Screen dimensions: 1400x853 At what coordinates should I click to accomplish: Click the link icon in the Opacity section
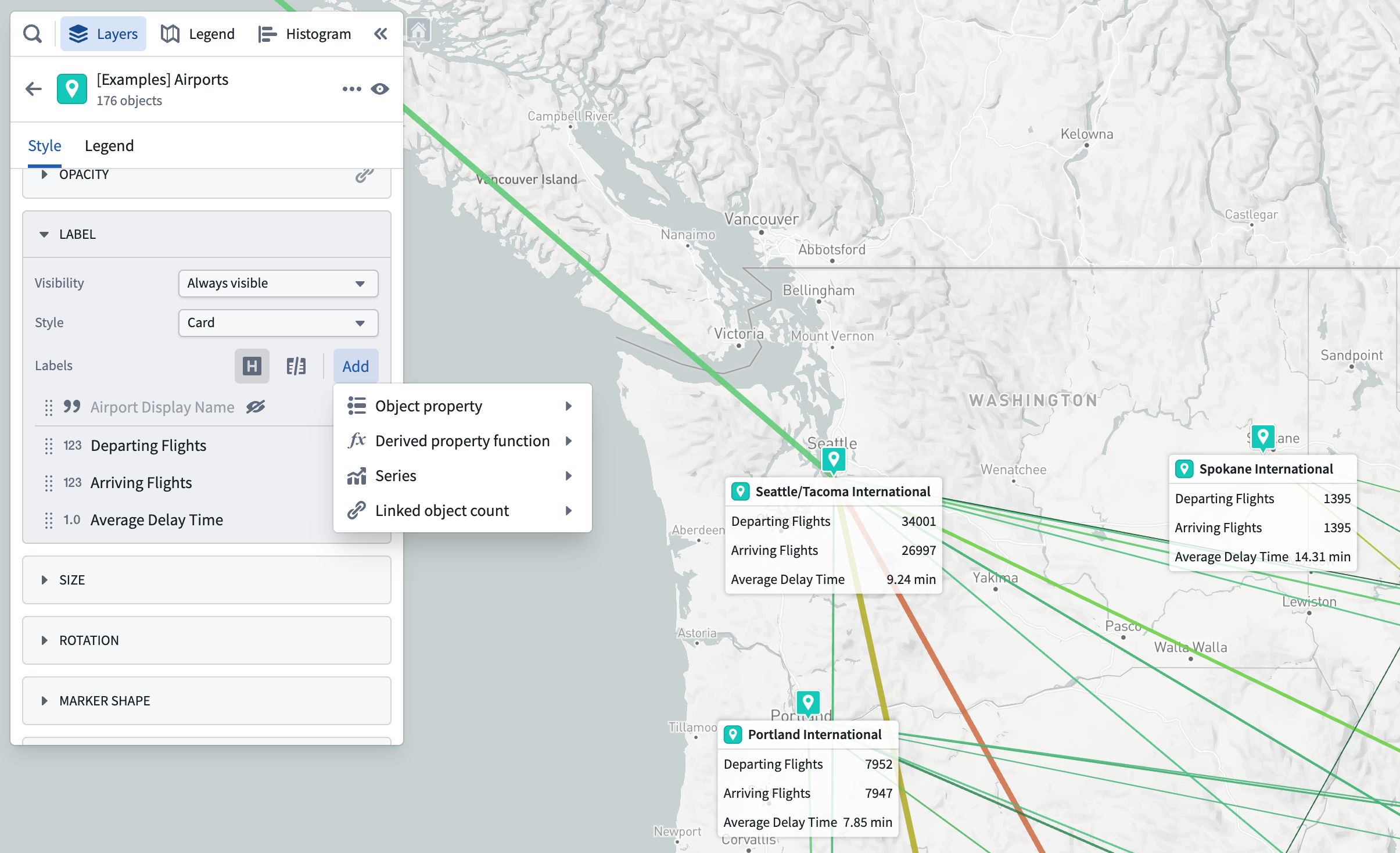coord(364,174)
